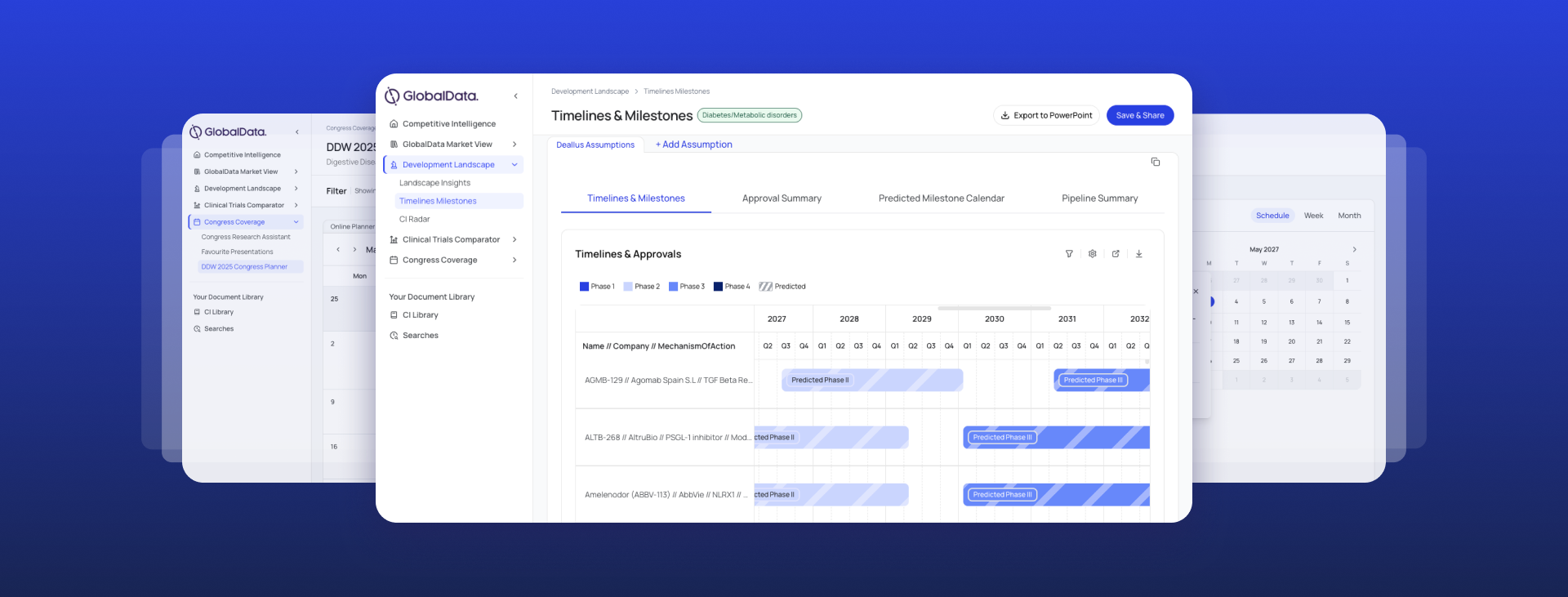Open chart settings gear in Timelines & Approvals
The height and width of the screenshot is (597, 1568).
[x=1093, y=254]
